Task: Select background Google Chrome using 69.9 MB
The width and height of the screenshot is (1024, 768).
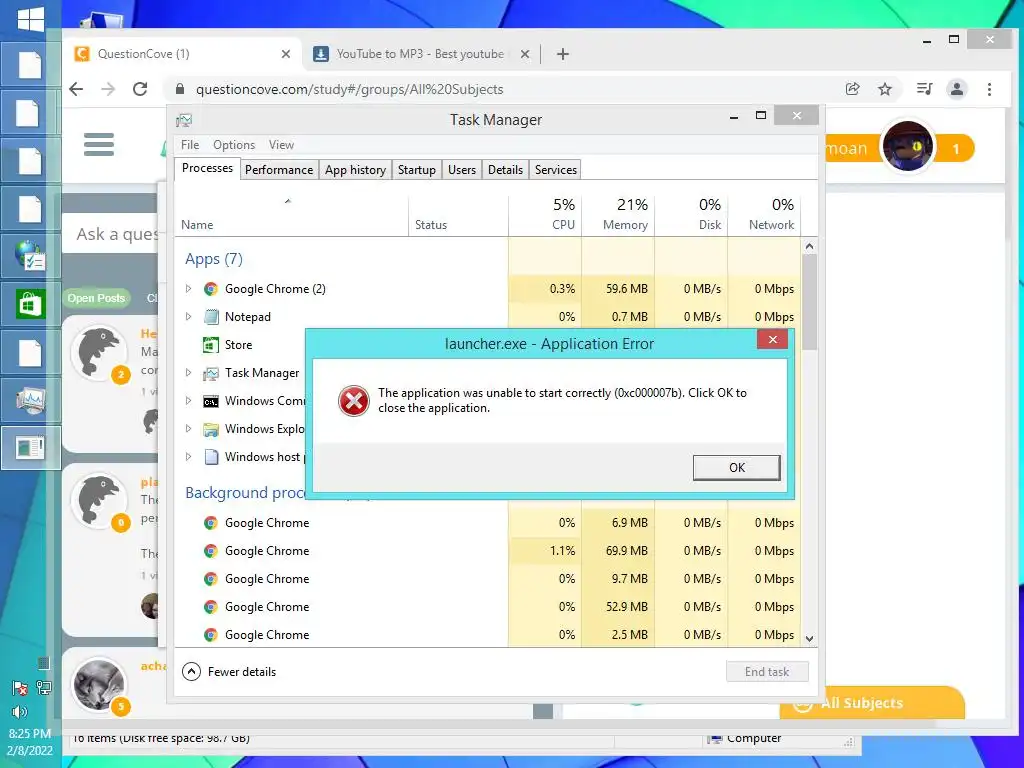Action: tap(487, 551)
